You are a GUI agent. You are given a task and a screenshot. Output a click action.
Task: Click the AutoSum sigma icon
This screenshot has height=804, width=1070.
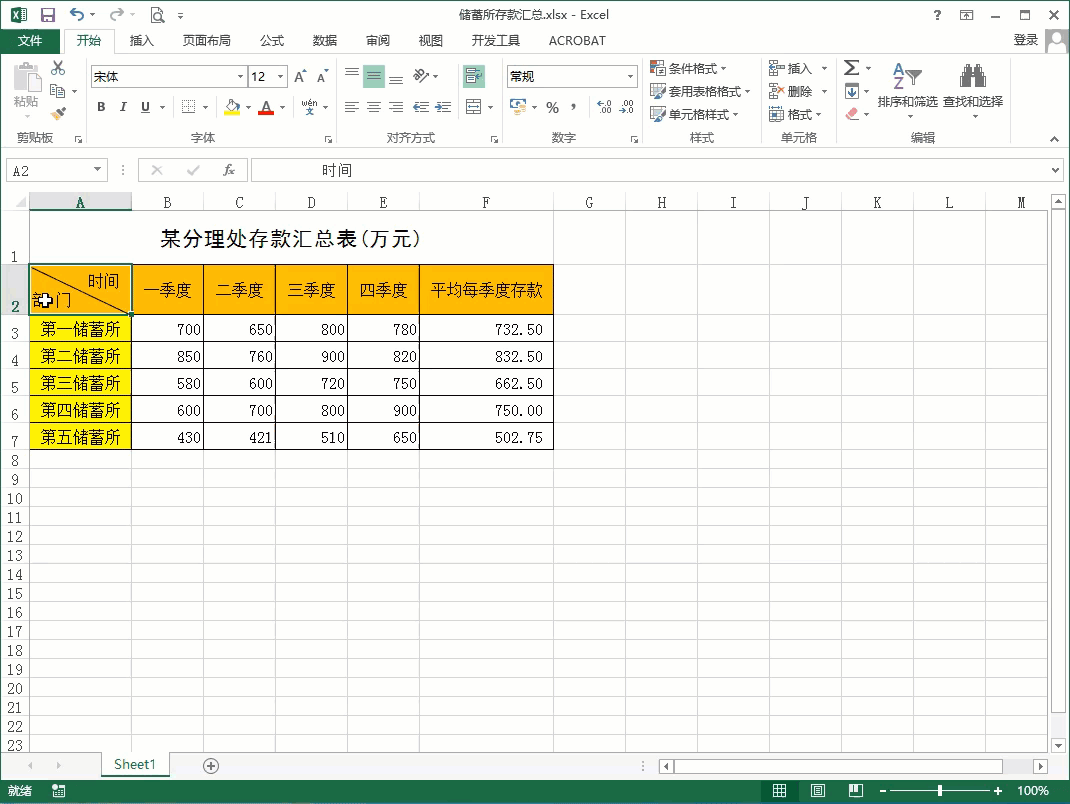(x=852, y=68)
